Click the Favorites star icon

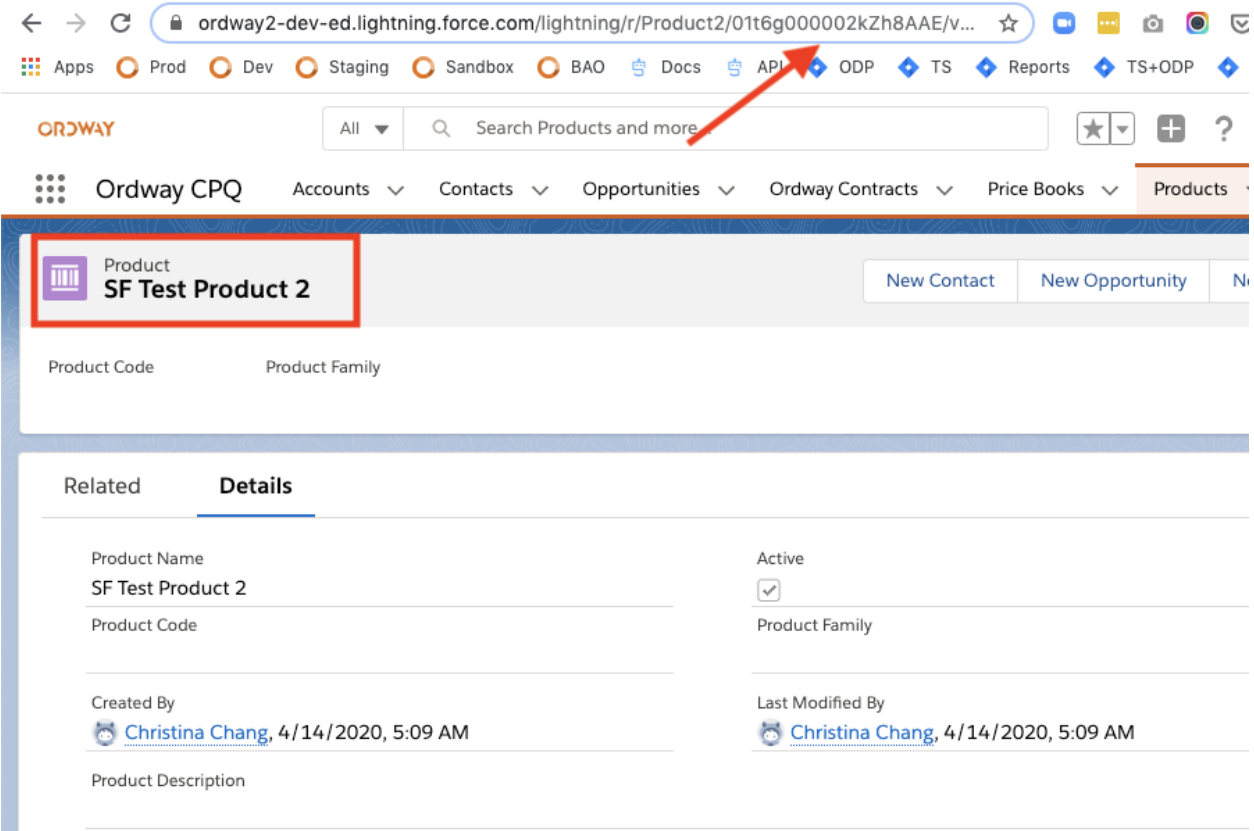coord(1094,128)
